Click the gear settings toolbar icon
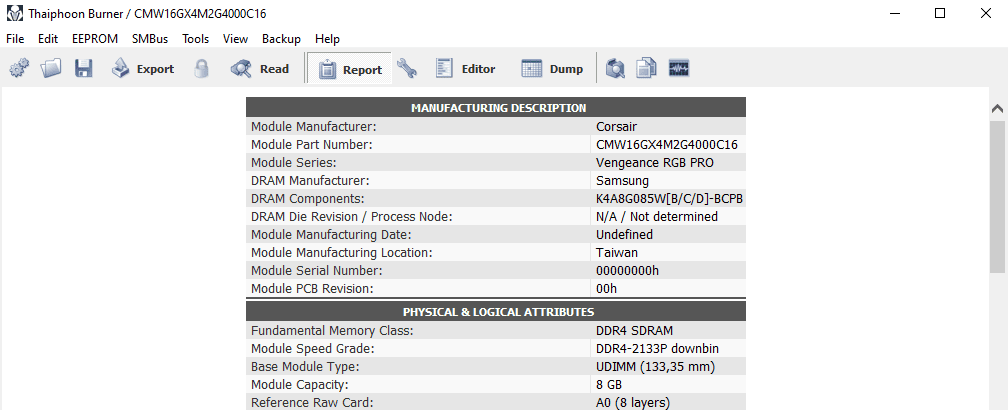 pos(19,68)
